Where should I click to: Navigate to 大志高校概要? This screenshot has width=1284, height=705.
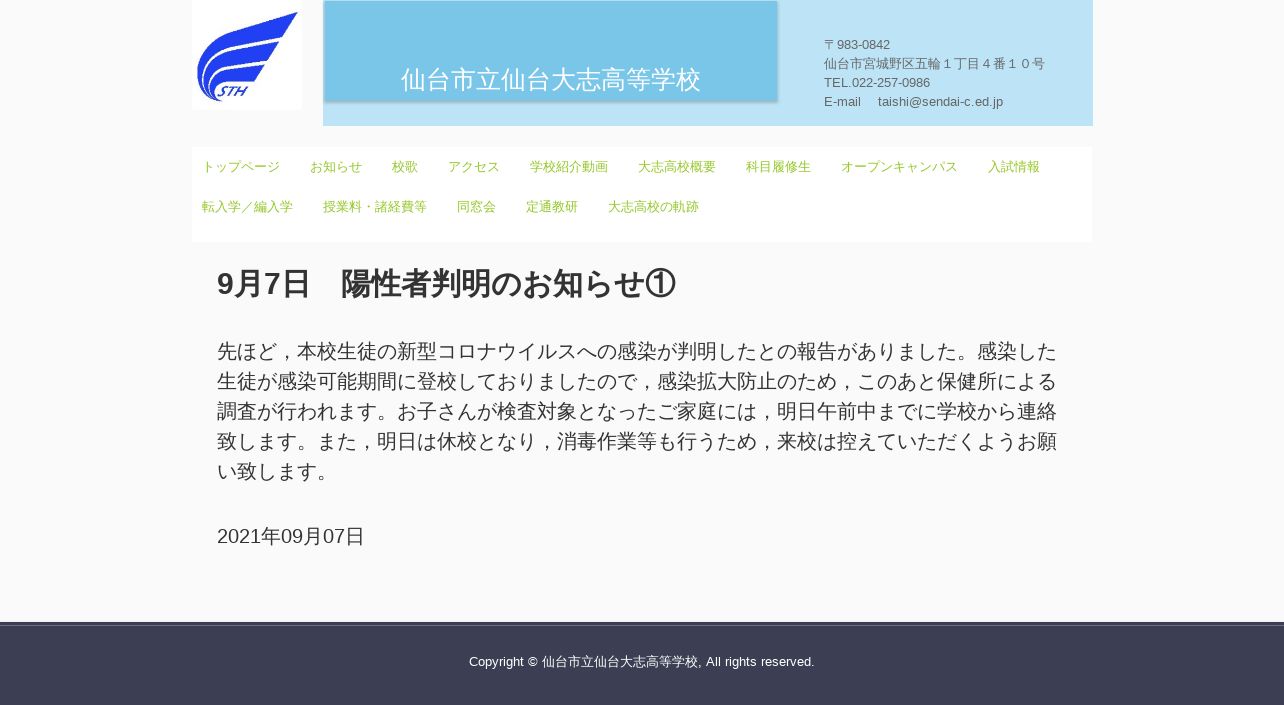pos(677,167)
